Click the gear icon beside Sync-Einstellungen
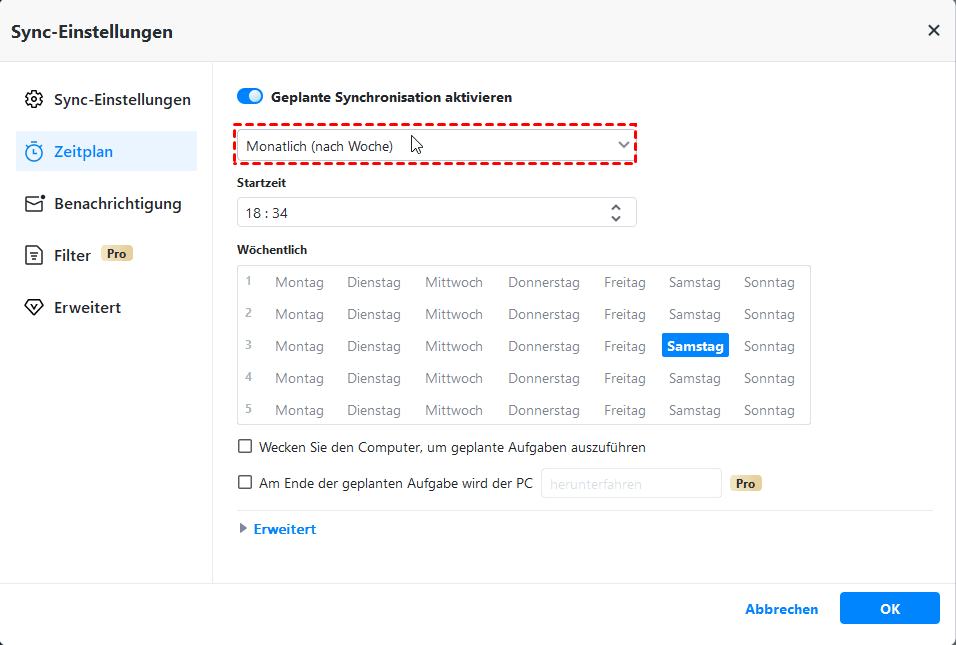The image size is (956, 645). [35, 100]
